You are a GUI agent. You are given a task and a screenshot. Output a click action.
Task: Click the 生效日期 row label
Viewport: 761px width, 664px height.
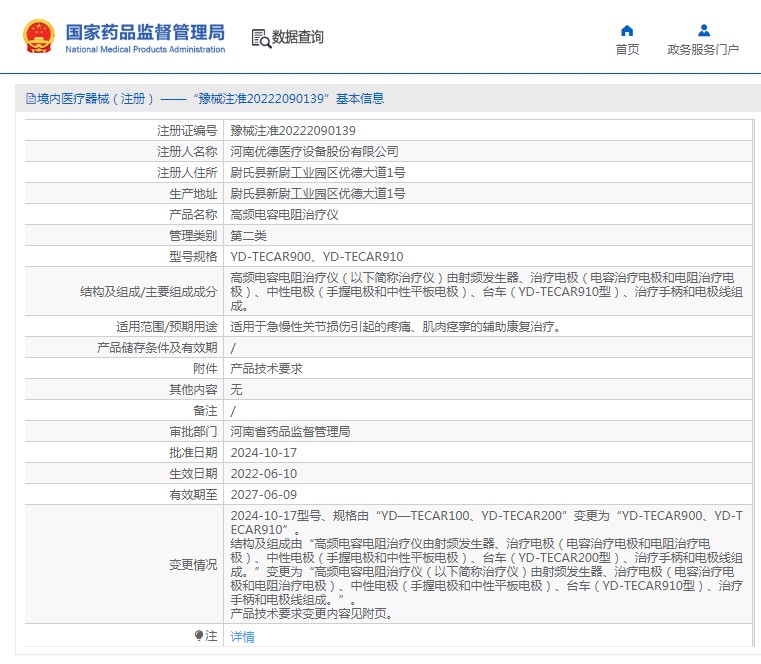pyautogui.click(x=193, y=473)
